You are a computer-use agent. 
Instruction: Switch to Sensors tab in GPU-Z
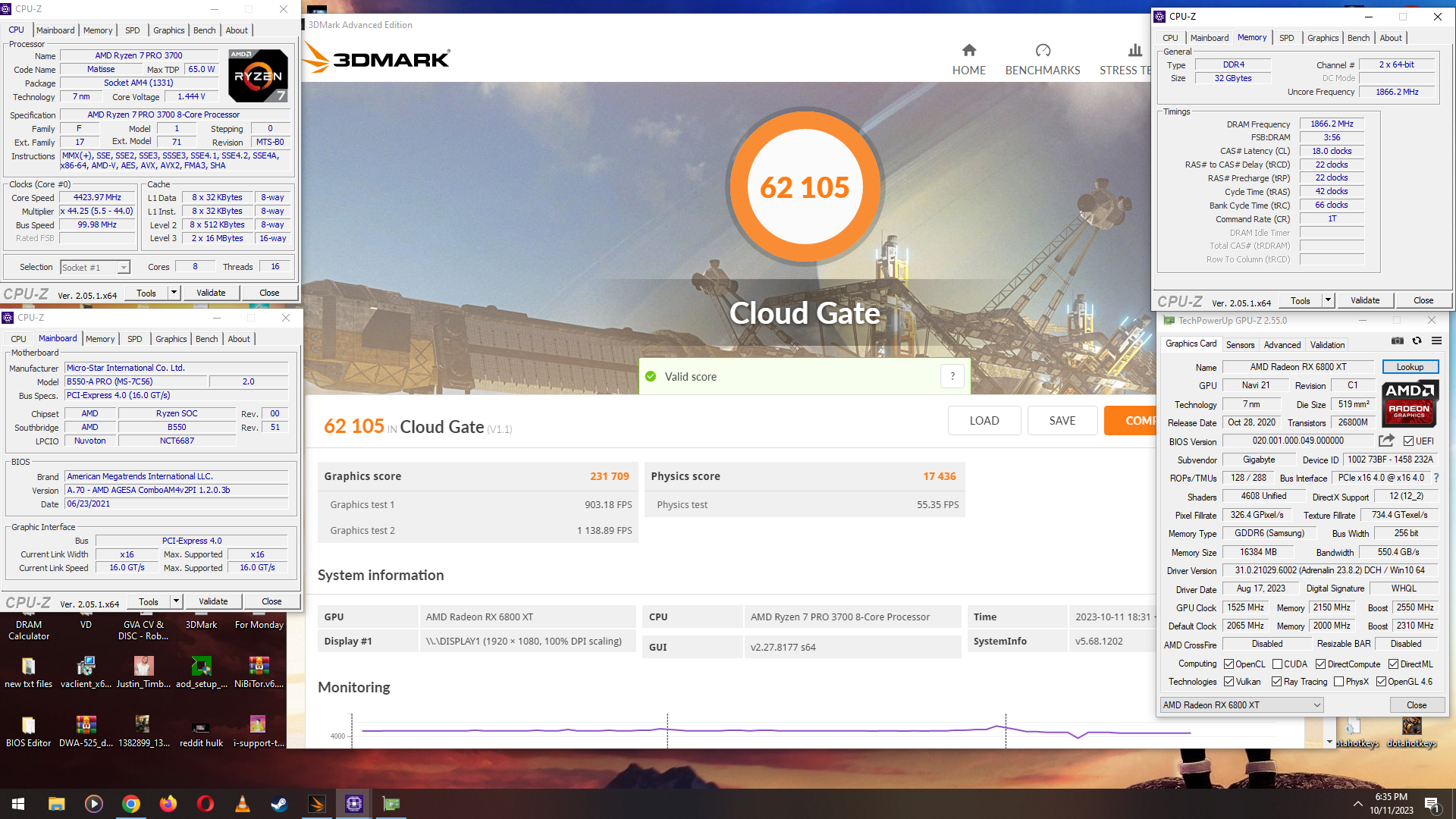(1240, 344)
